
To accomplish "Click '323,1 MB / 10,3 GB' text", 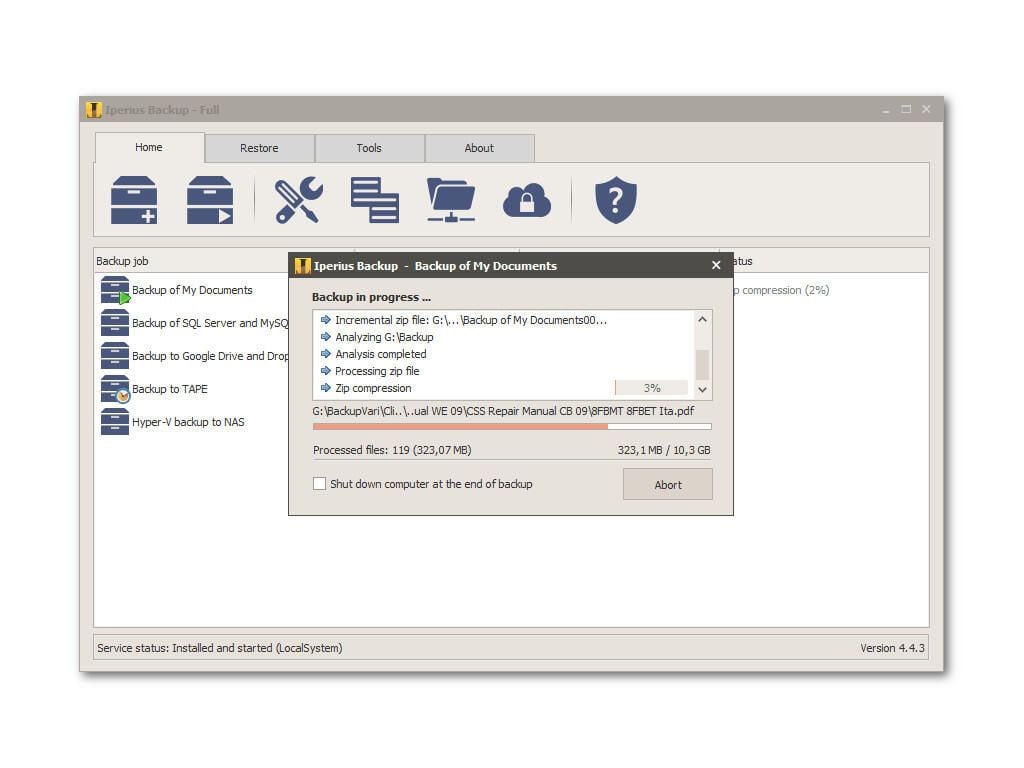I will 664,450.
